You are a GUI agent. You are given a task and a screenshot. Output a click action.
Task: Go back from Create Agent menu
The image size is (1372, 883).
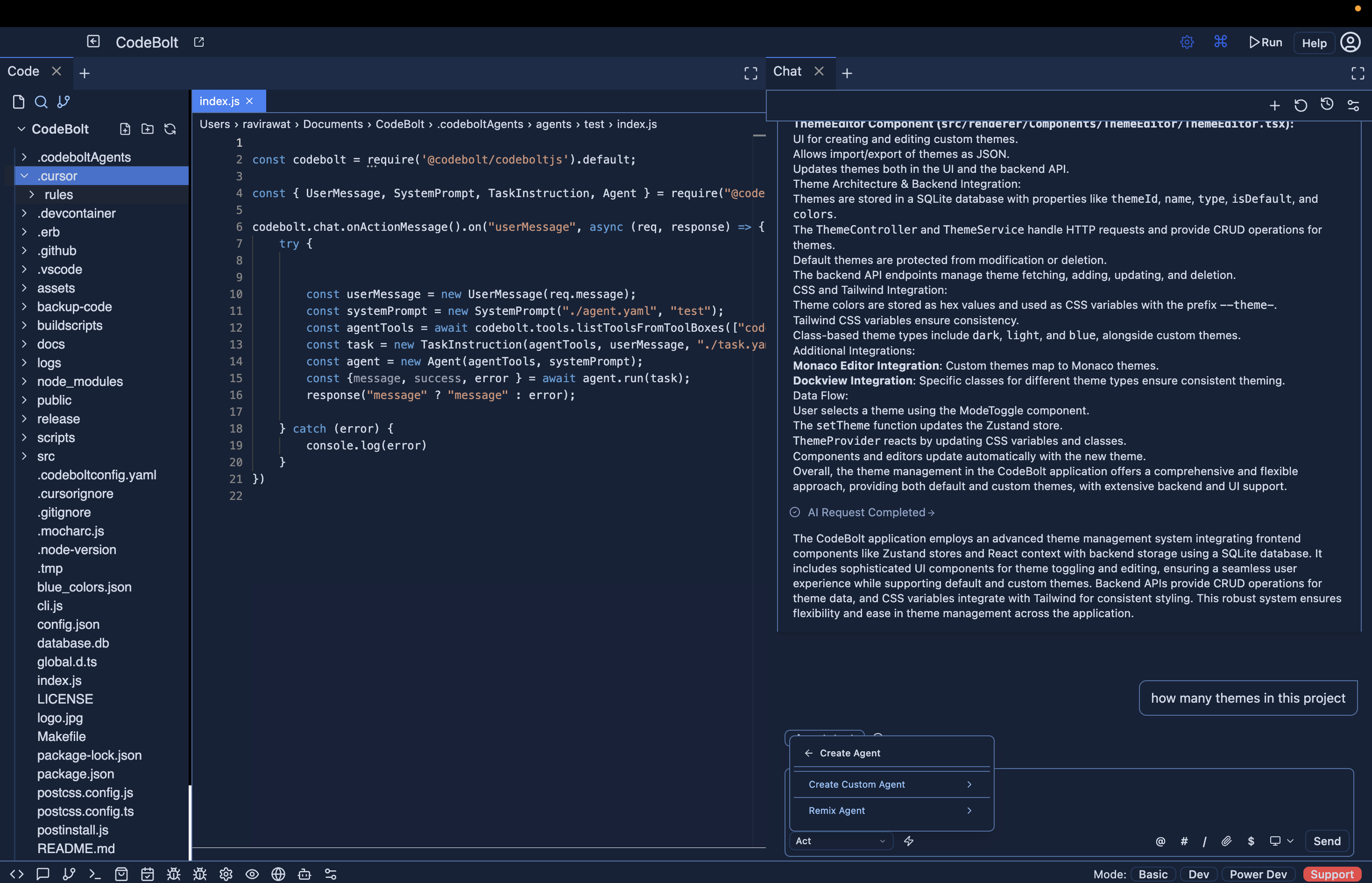[x=809, y=754]
